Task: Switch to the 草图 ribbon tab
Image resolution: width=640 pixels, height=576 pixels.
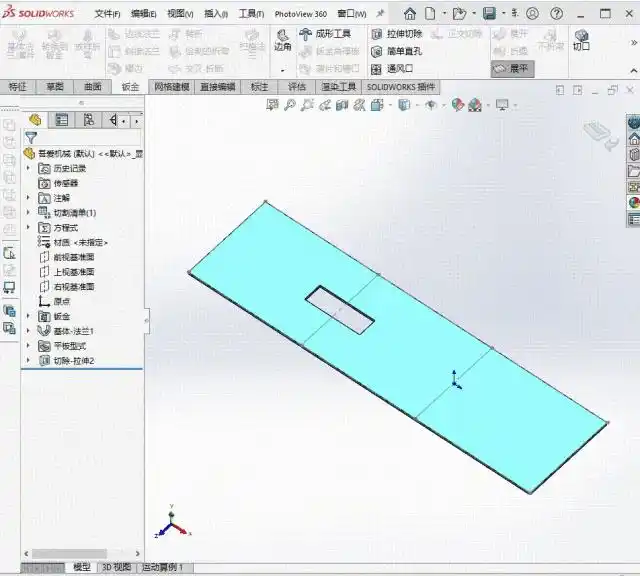Action: click(x=55, y=87)
